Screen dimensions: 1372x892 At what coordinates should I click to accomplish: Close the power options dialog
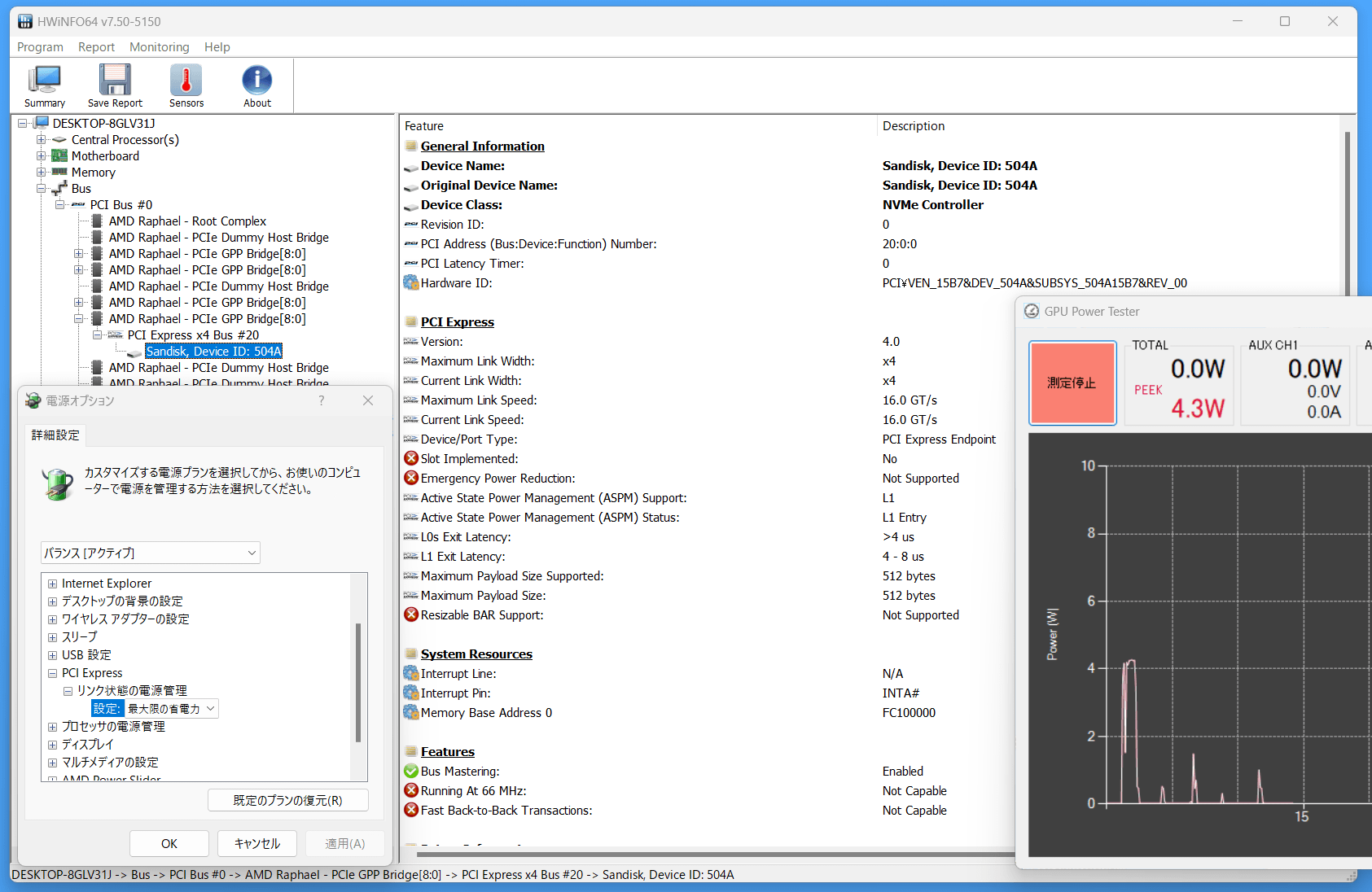[368, 400]
